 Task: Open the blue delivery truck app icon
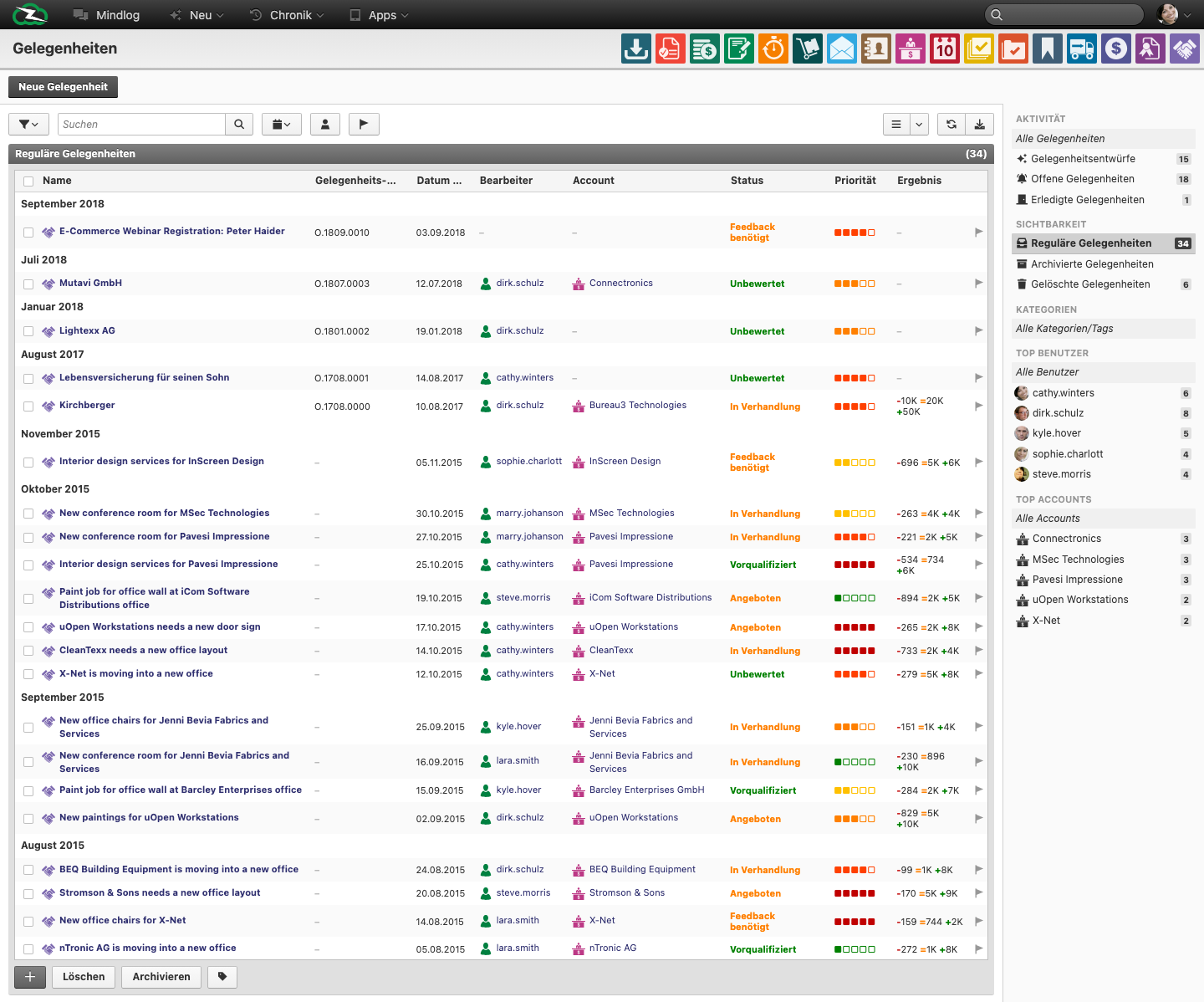tap(1082, 49)
